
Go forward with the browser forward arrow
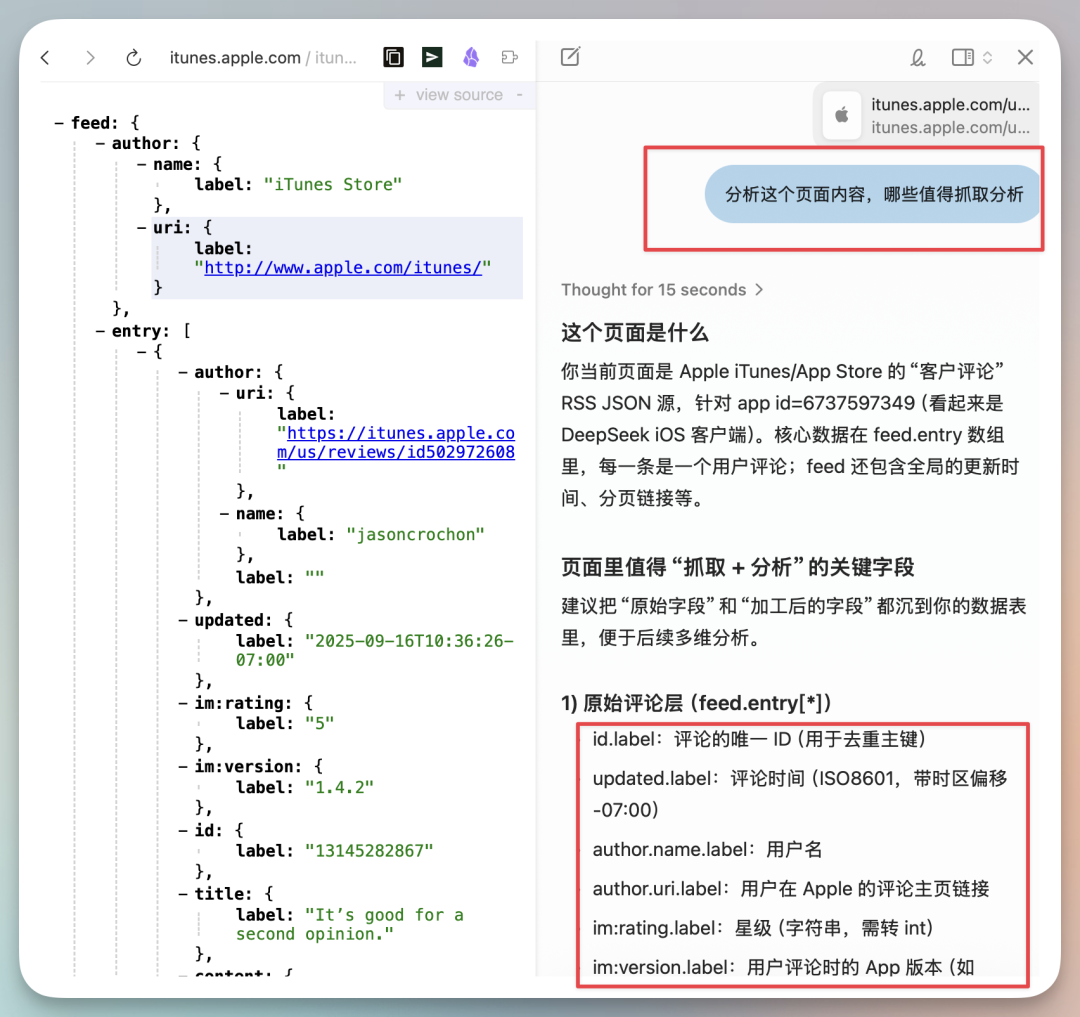tap(90, 58)
